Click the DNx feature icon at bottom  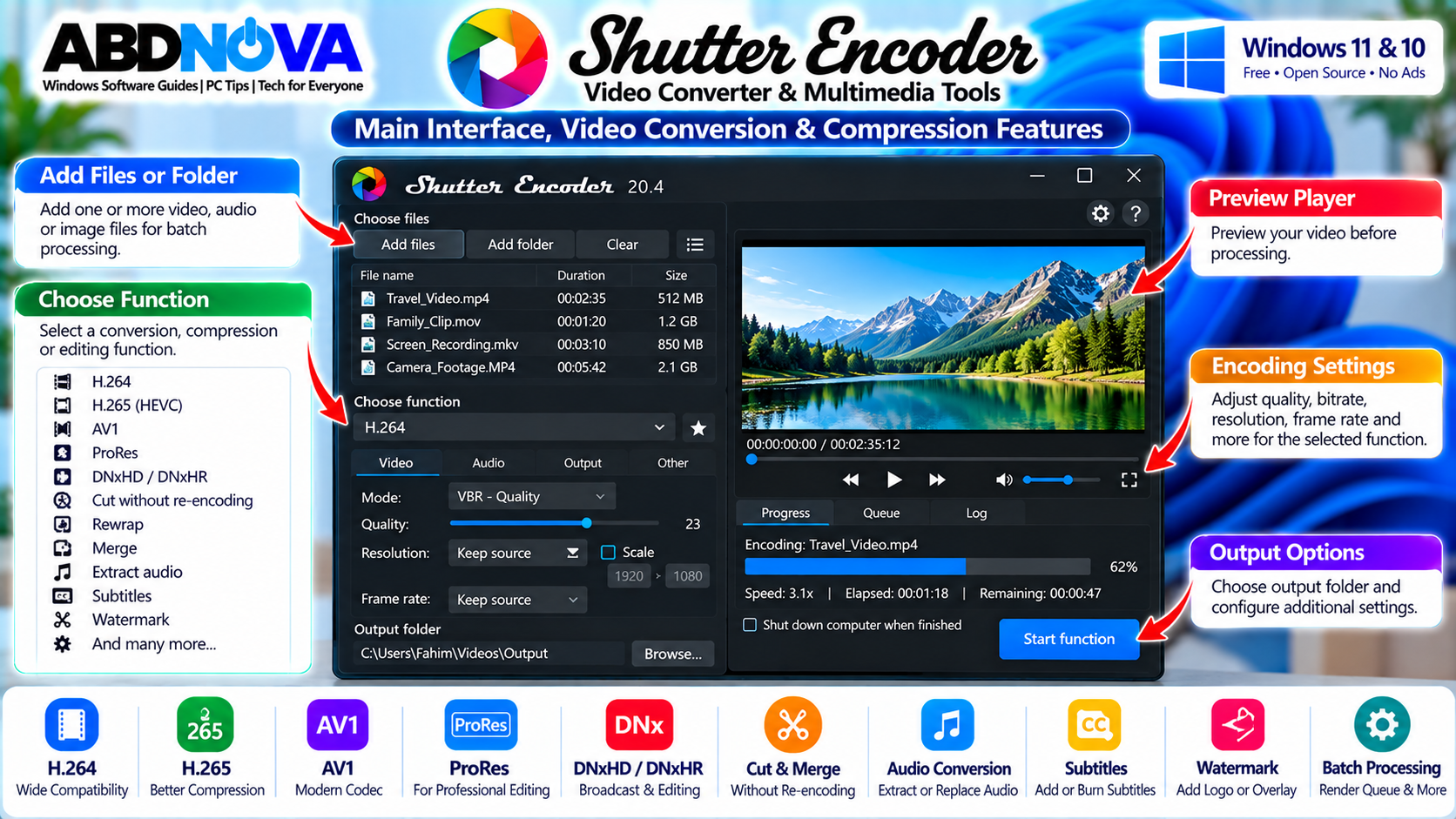click(639, 724)
